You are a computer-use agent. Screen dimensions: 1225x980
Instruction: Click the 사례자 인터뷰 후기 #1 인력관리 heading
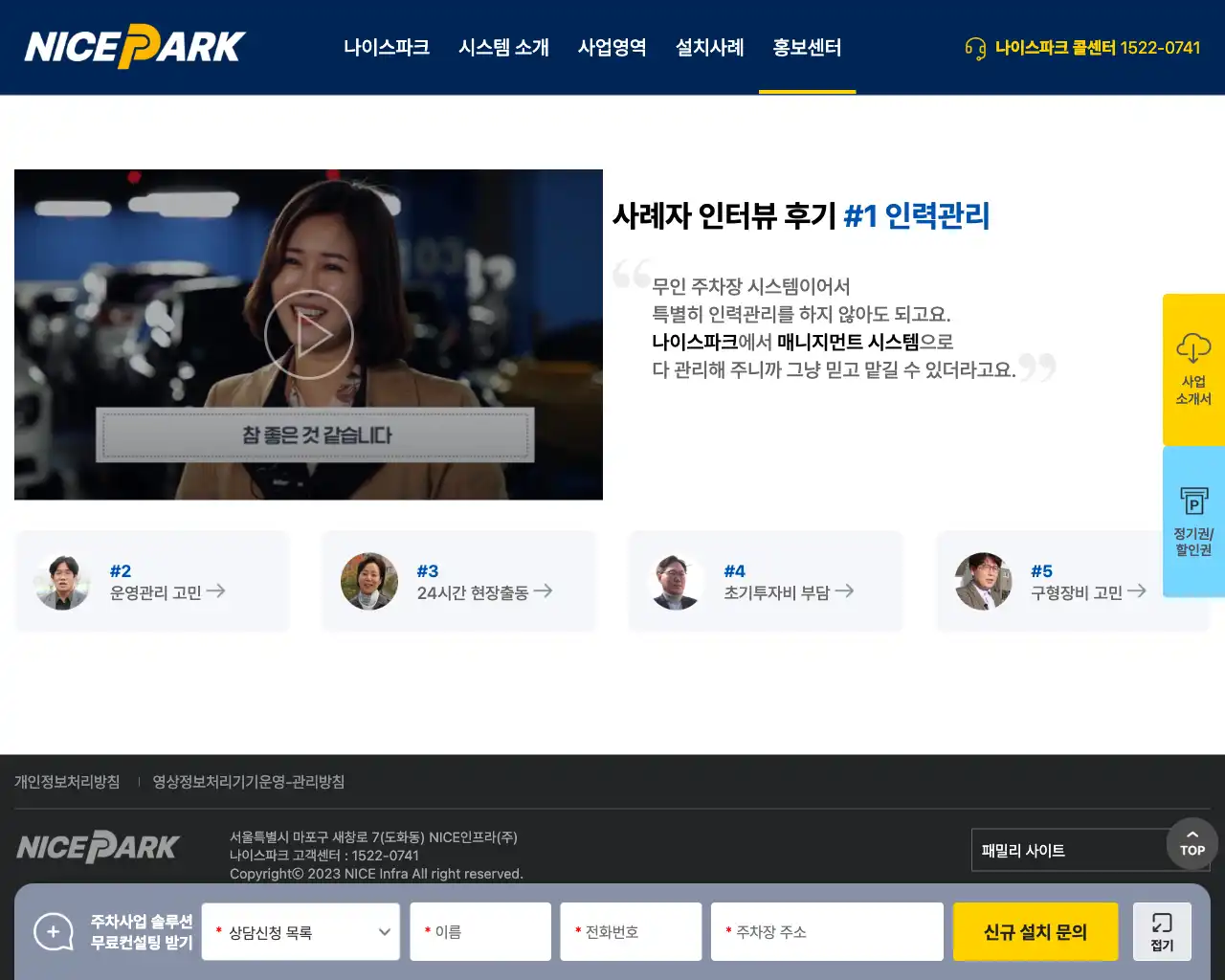point(801,215)
